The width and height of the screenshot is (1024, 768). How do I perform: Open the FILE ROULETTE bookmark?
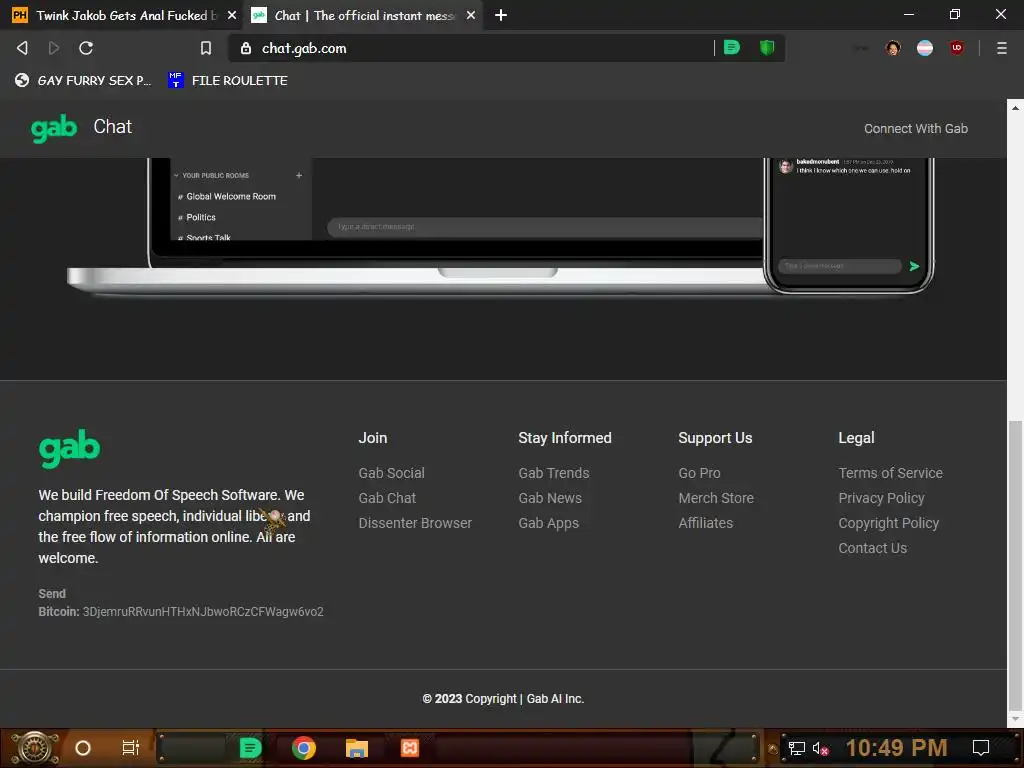point(228,80)
